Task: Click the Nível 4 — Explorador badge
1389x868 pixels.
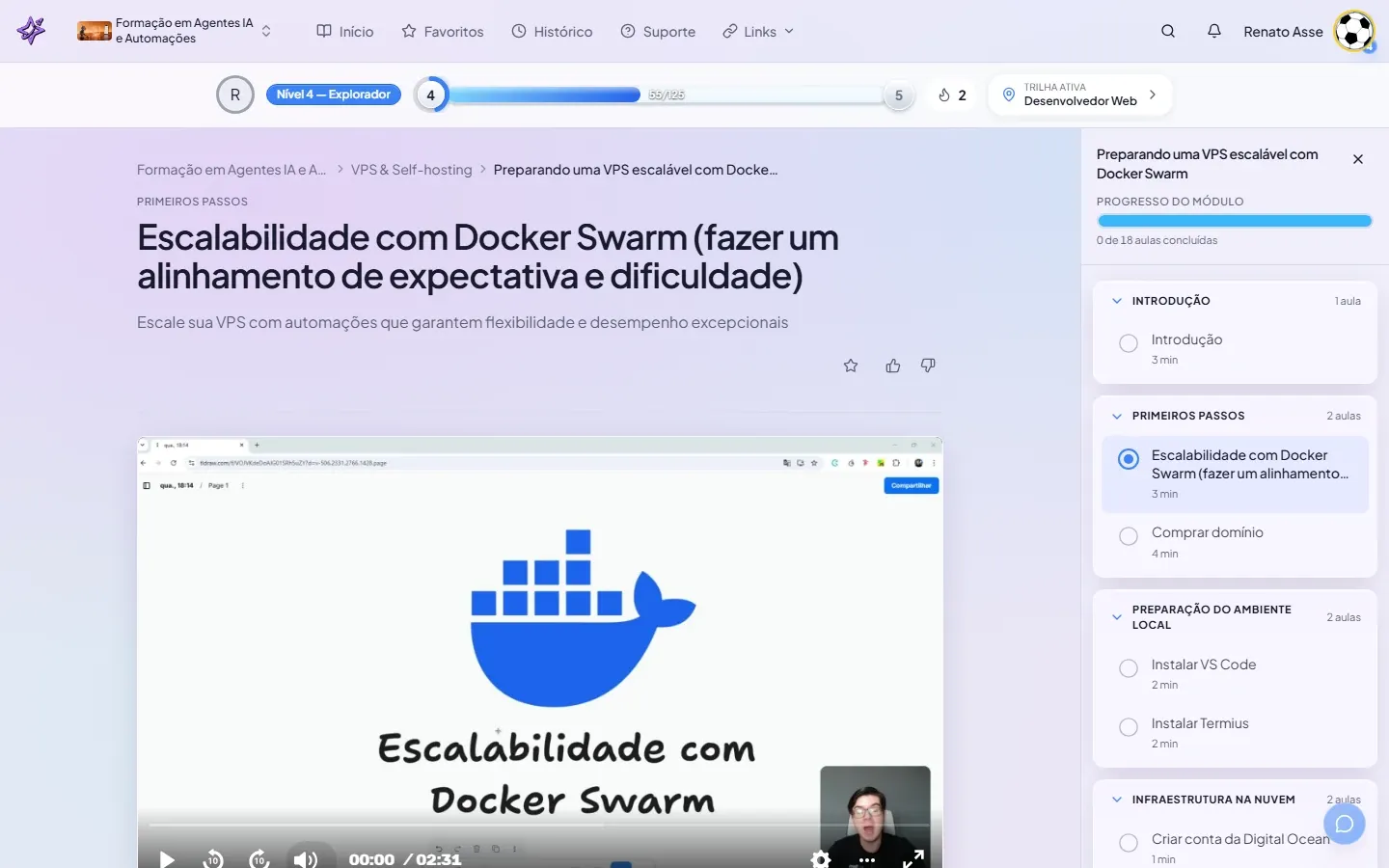Action: click(334, 95)
